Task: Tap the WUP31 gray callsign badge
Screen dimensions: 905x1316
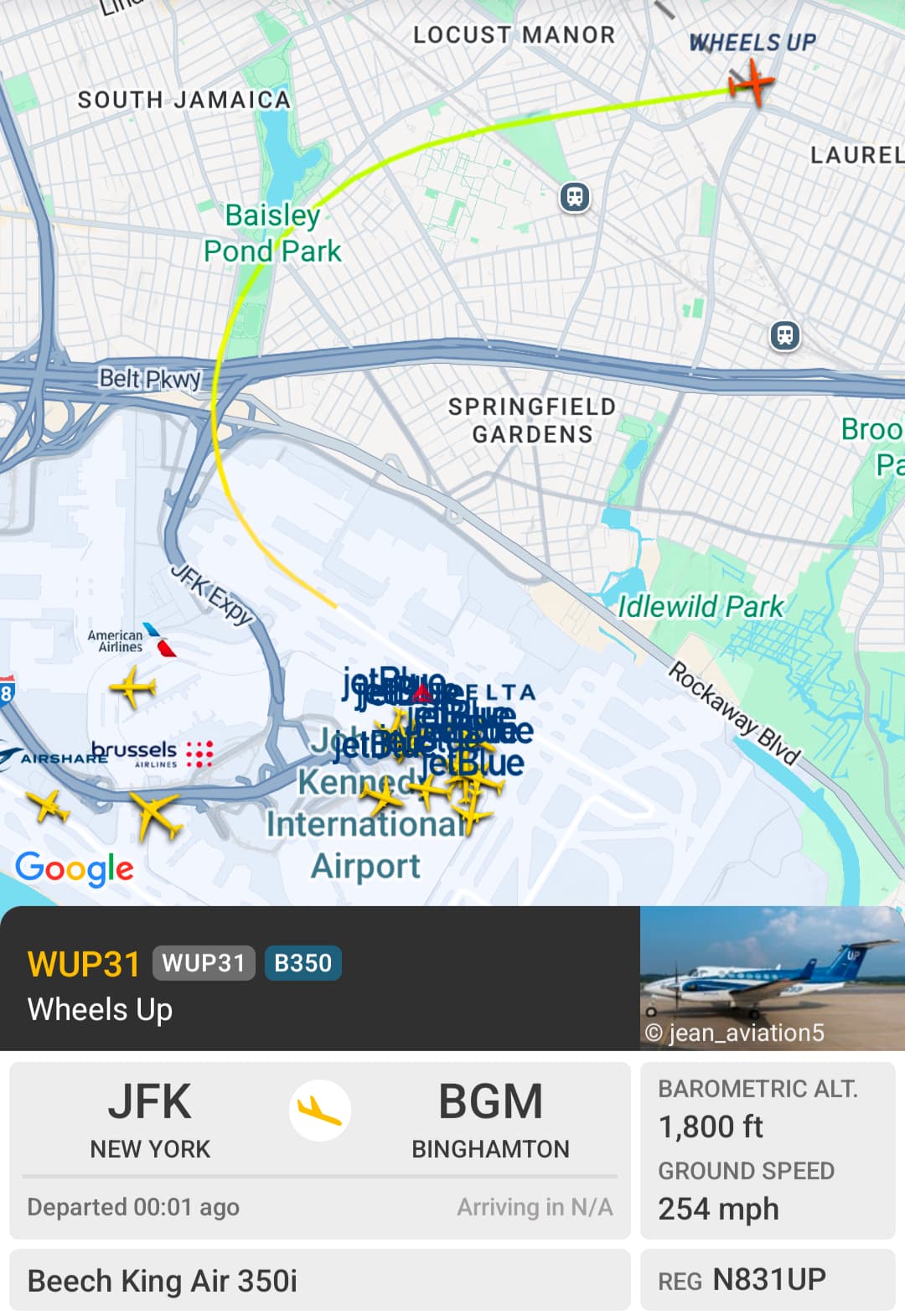Action: [x=204, y=963]
